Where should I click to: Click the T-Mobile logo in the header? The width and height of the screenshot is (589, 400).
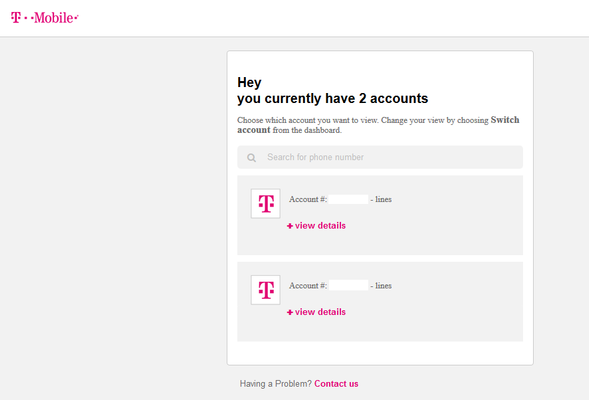44,18
